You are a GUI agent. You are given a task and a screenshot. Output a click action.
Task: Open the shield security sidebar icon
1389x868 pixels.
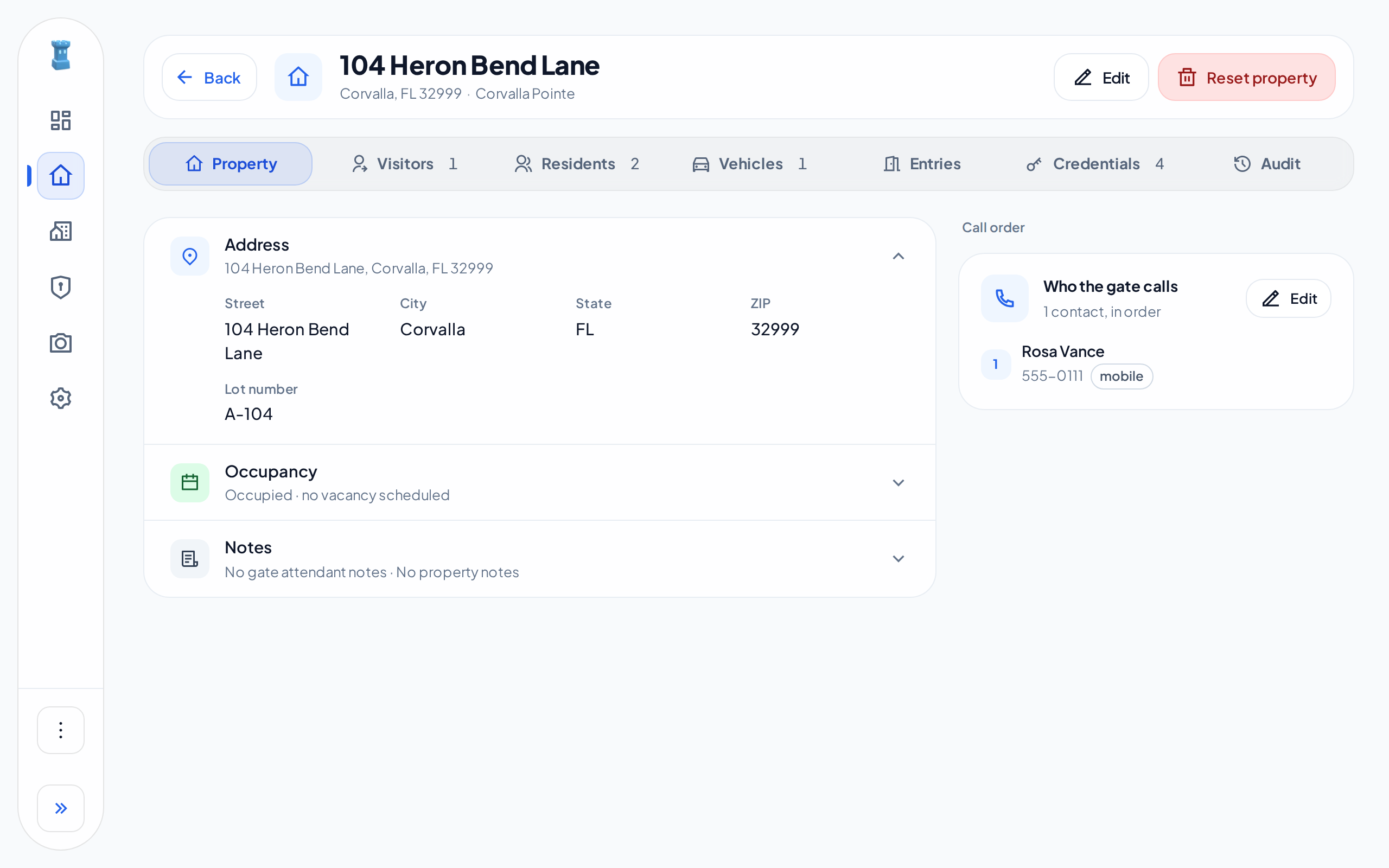coord(60,287)
